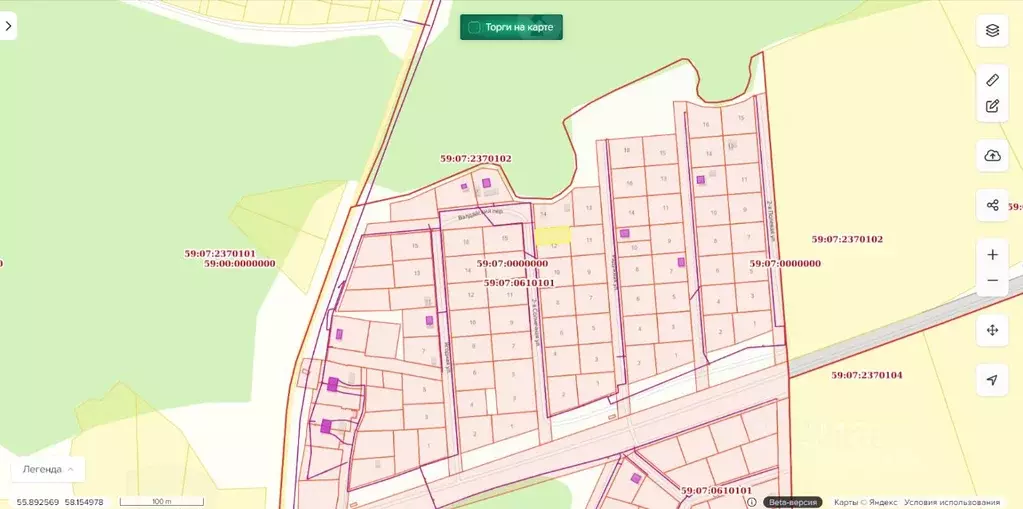
Task: Open the Яндекс attribution link
Action: (881, 502)
